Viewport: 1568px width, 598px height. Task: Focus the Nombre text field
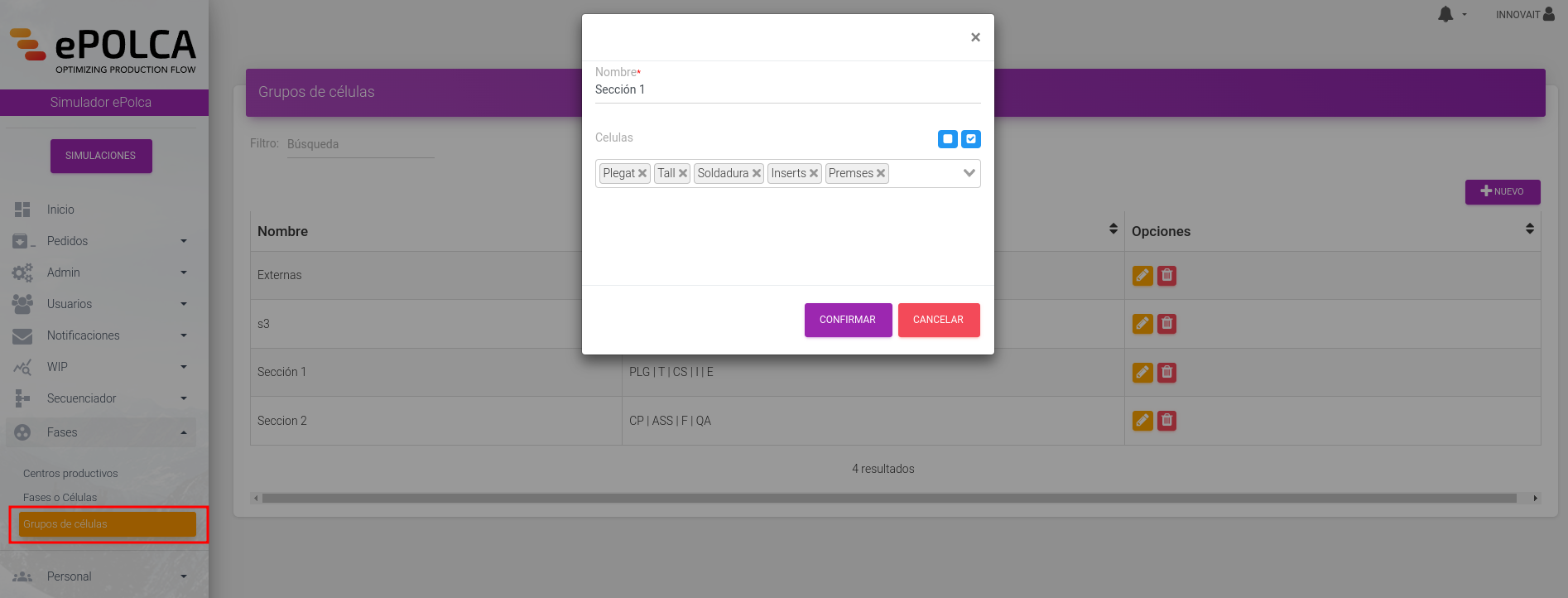pos(787,90)
